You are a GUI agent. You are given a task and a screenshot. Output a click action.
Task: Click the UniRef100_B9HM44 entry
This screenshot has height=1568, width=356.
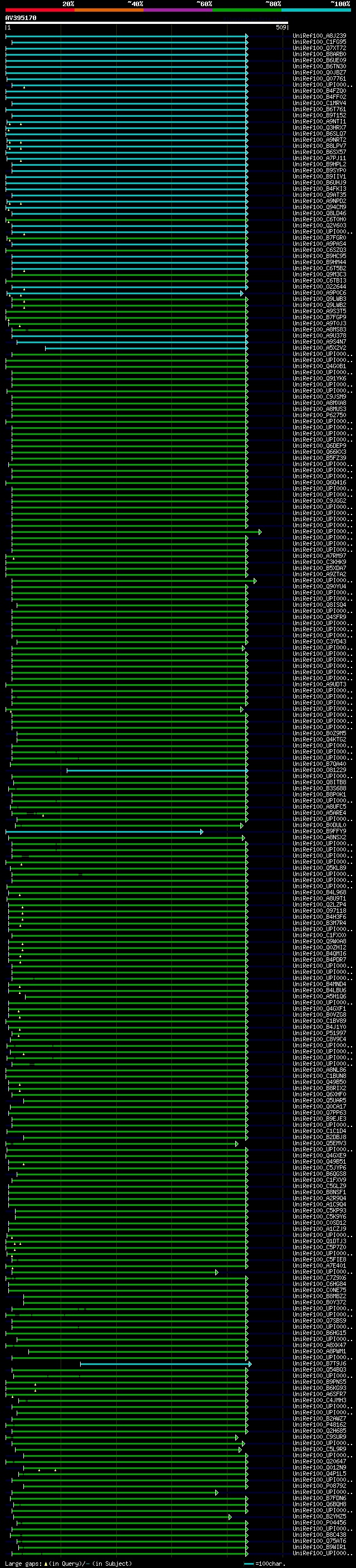(x=319, y=263)
